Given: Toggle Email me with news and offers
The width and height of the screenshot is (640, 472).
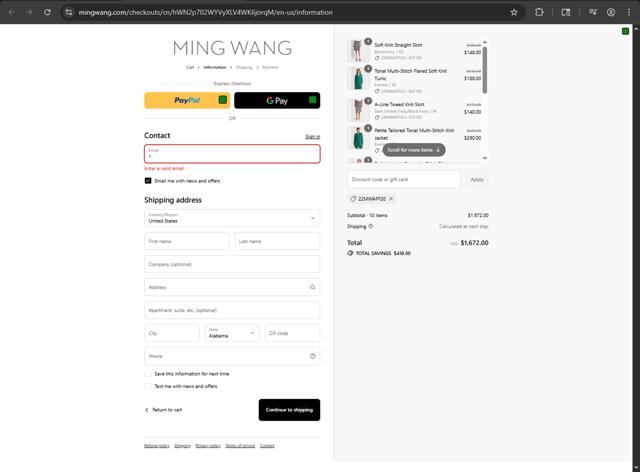Looking at the screenshot, I should (x=148, y=180).
